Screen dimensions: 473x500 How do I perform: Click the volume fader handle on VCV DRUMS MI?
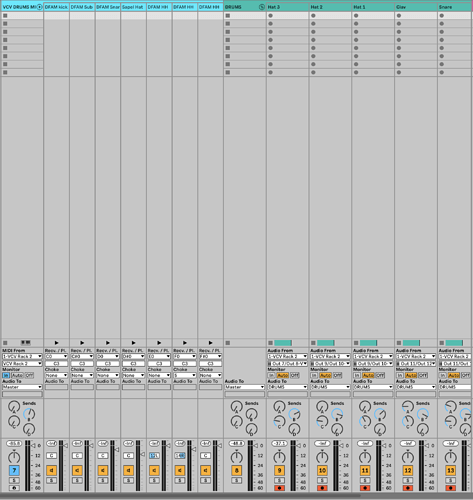tap(33, 445)
